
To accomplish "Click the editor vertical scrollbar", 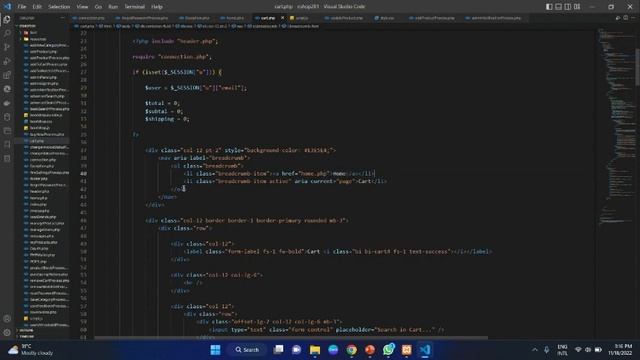I will (x=638, y=67).
